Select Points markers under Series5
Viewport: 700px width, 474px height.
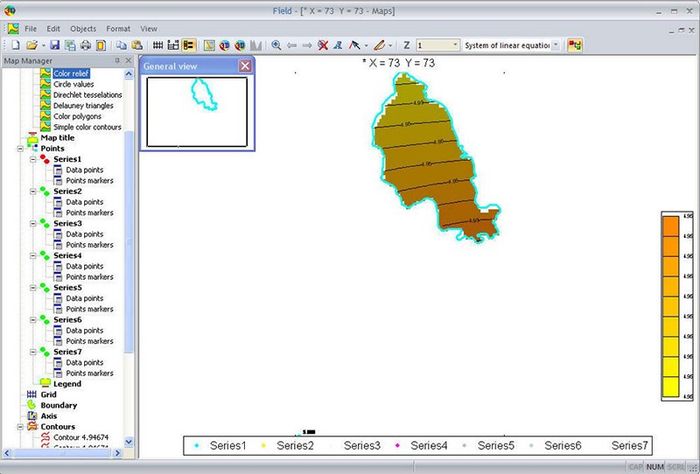pyautogui.click(x=89, y=309)
